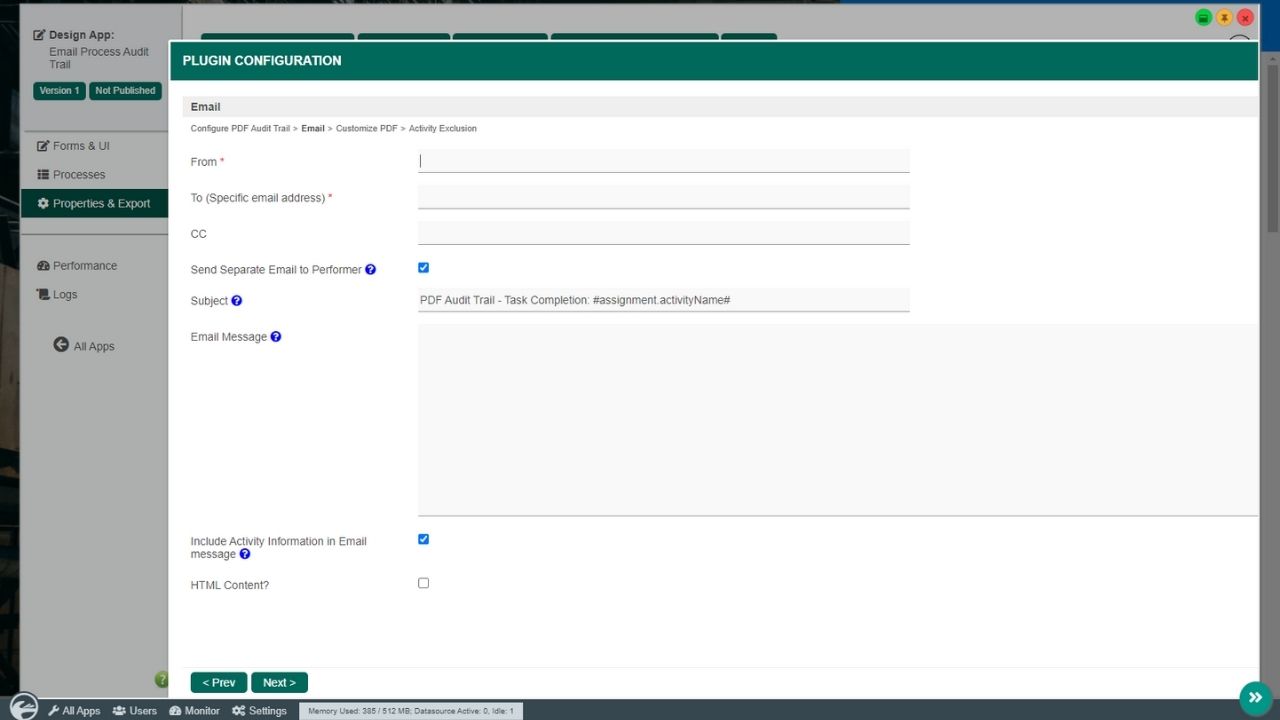This screenshot has width=1280, height=720.
Task: Enable the HTML Content checkbox
Action: coord(423,583)
